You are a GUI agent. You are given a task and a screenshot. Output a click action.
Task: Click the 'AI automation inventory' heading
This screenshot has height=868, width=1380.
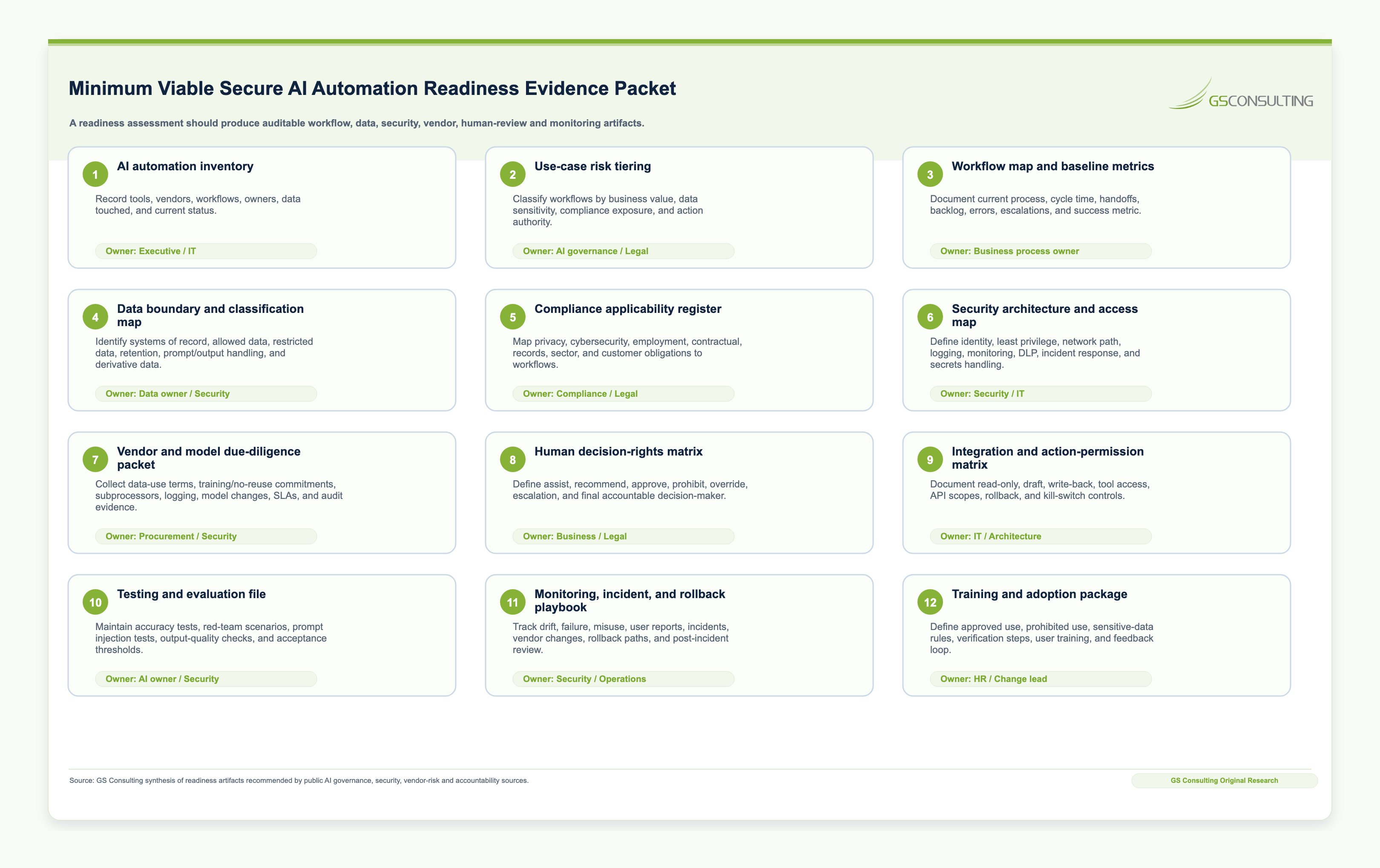(185, 166)
